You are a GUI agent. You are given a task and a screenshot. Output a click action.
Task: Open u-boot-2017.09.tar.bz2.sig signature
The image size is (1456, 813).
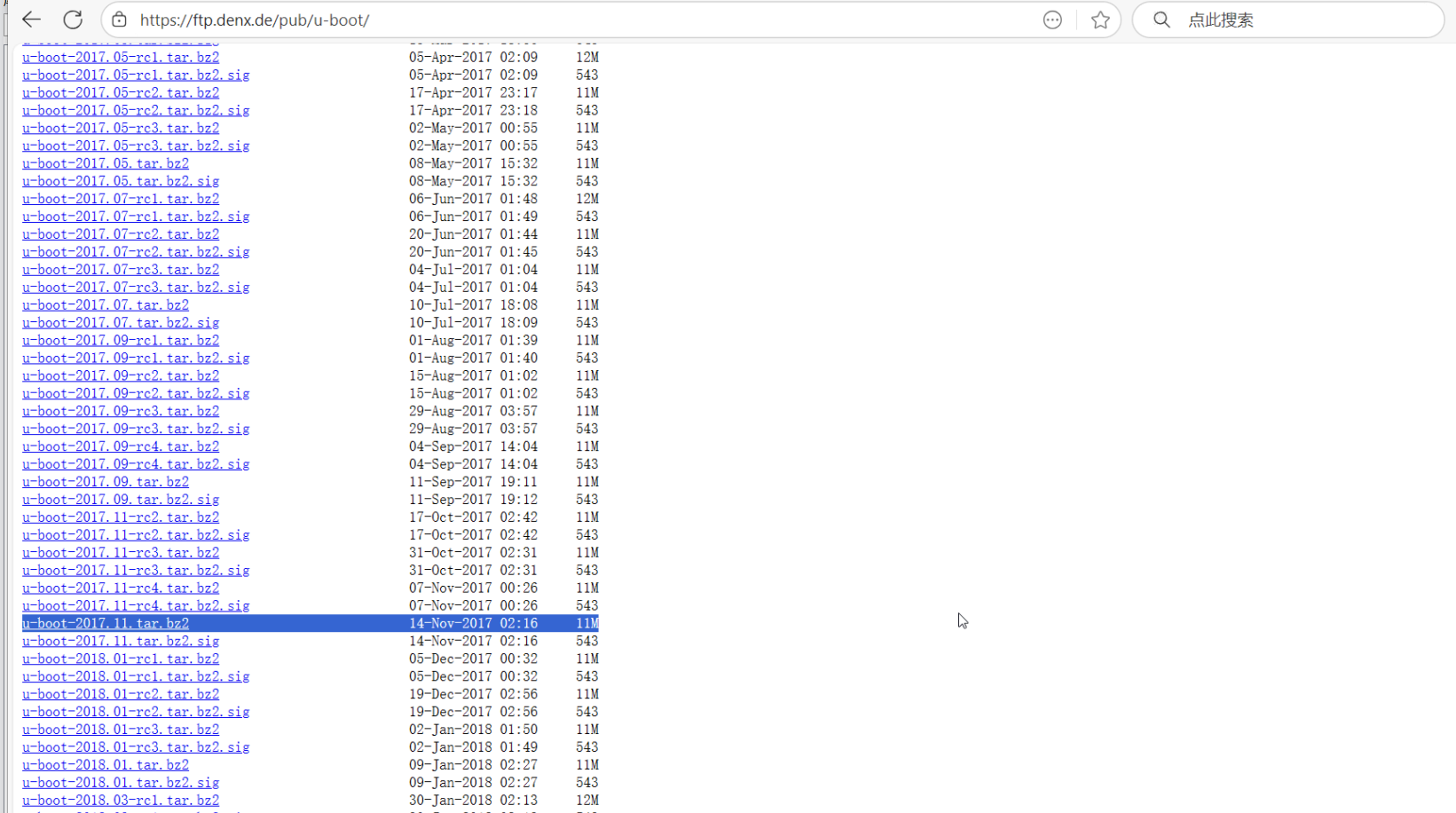[121, 501]
